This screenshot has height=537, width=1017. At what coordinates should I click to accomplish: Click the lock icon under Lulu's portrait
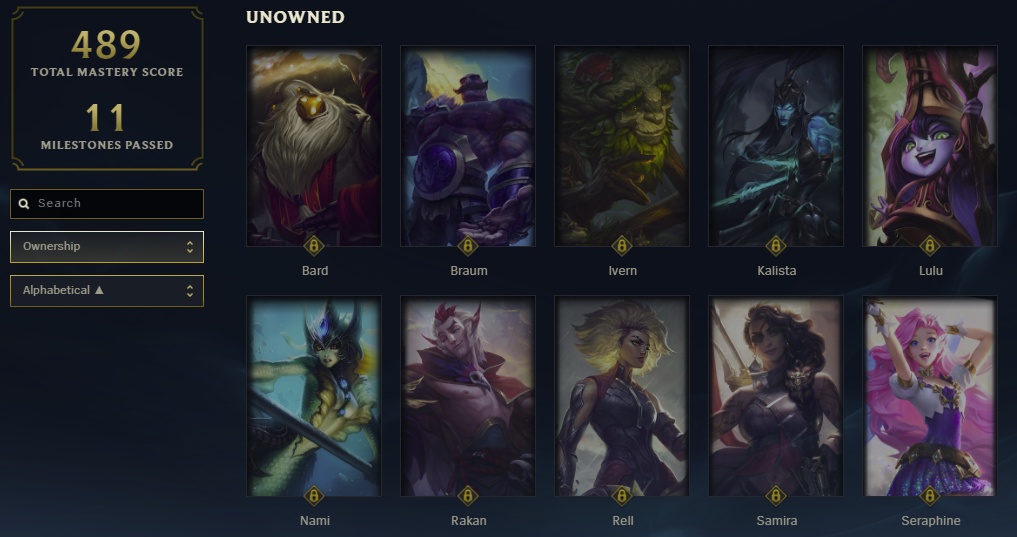pos(929,246)
